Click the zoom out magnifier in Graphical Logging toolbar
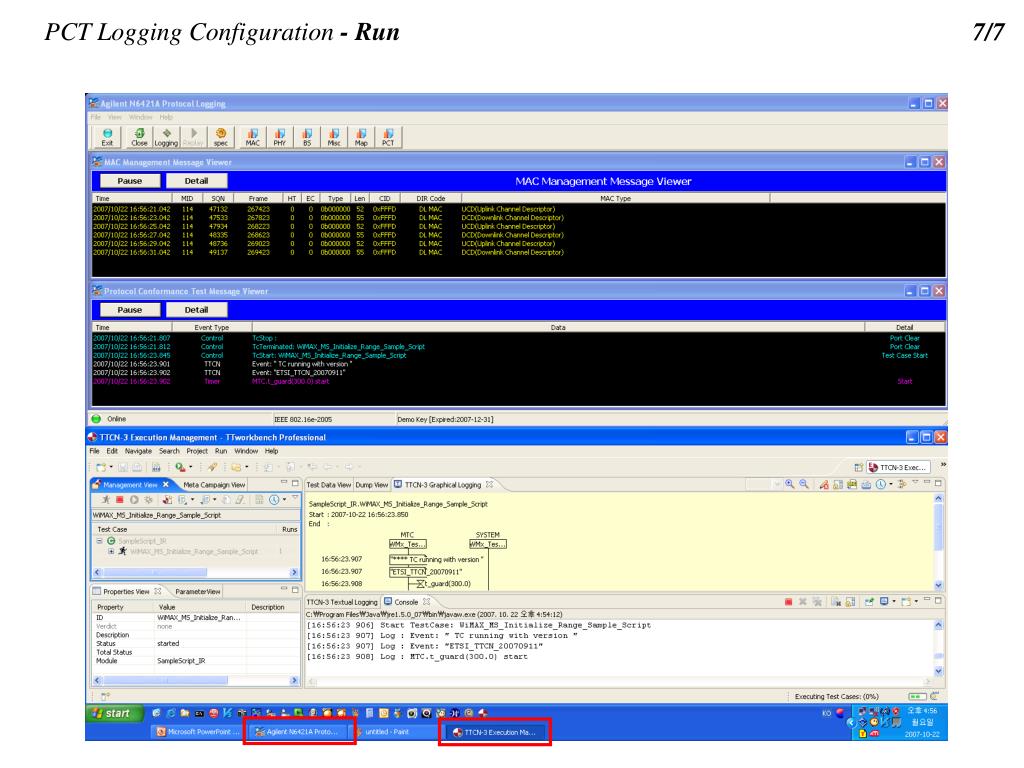 [x=804, y=484]
